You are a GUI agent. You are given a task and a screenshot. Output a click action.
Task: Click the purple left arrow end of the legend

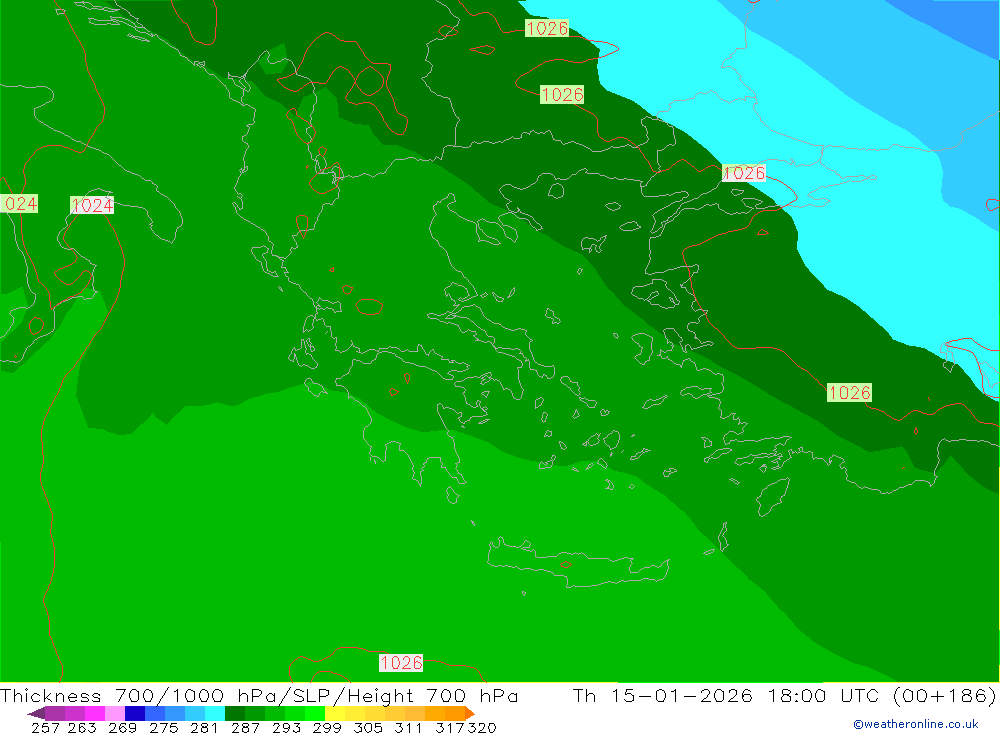(36, 713)
